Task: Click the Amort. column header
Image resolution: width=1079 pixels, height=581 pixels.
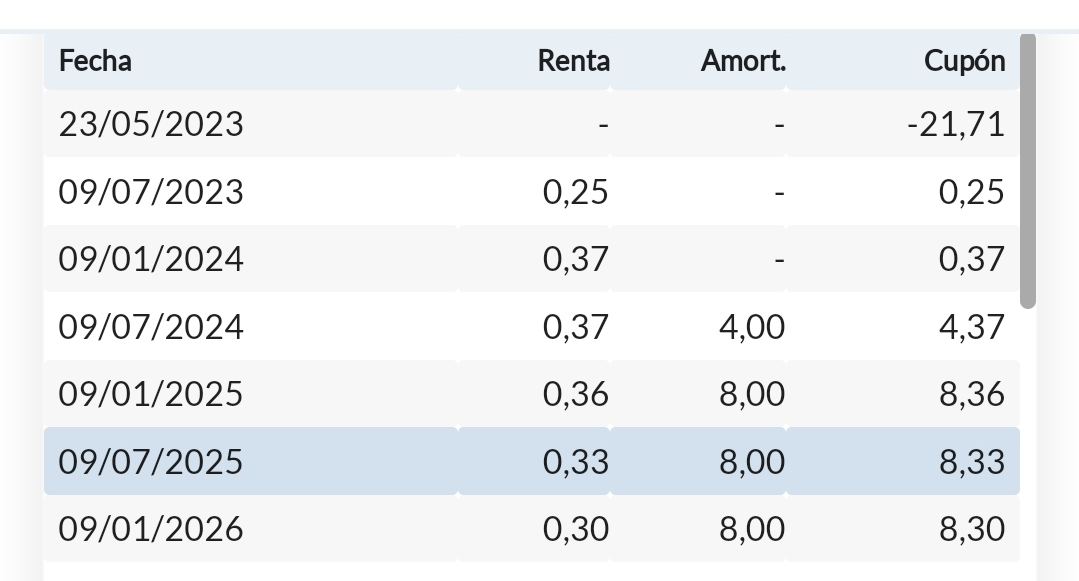Action: click(743, 61)
